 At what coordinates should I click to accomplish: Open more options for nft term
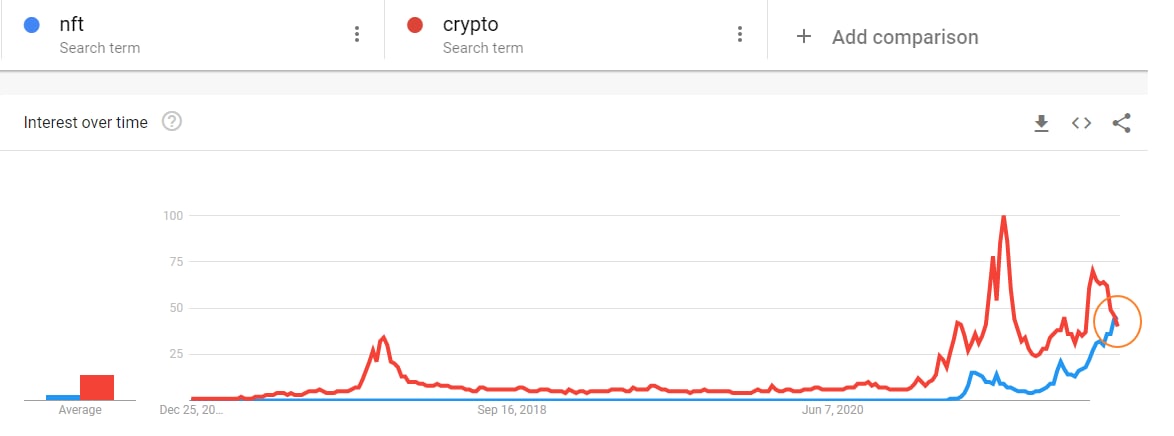(356, 35)
